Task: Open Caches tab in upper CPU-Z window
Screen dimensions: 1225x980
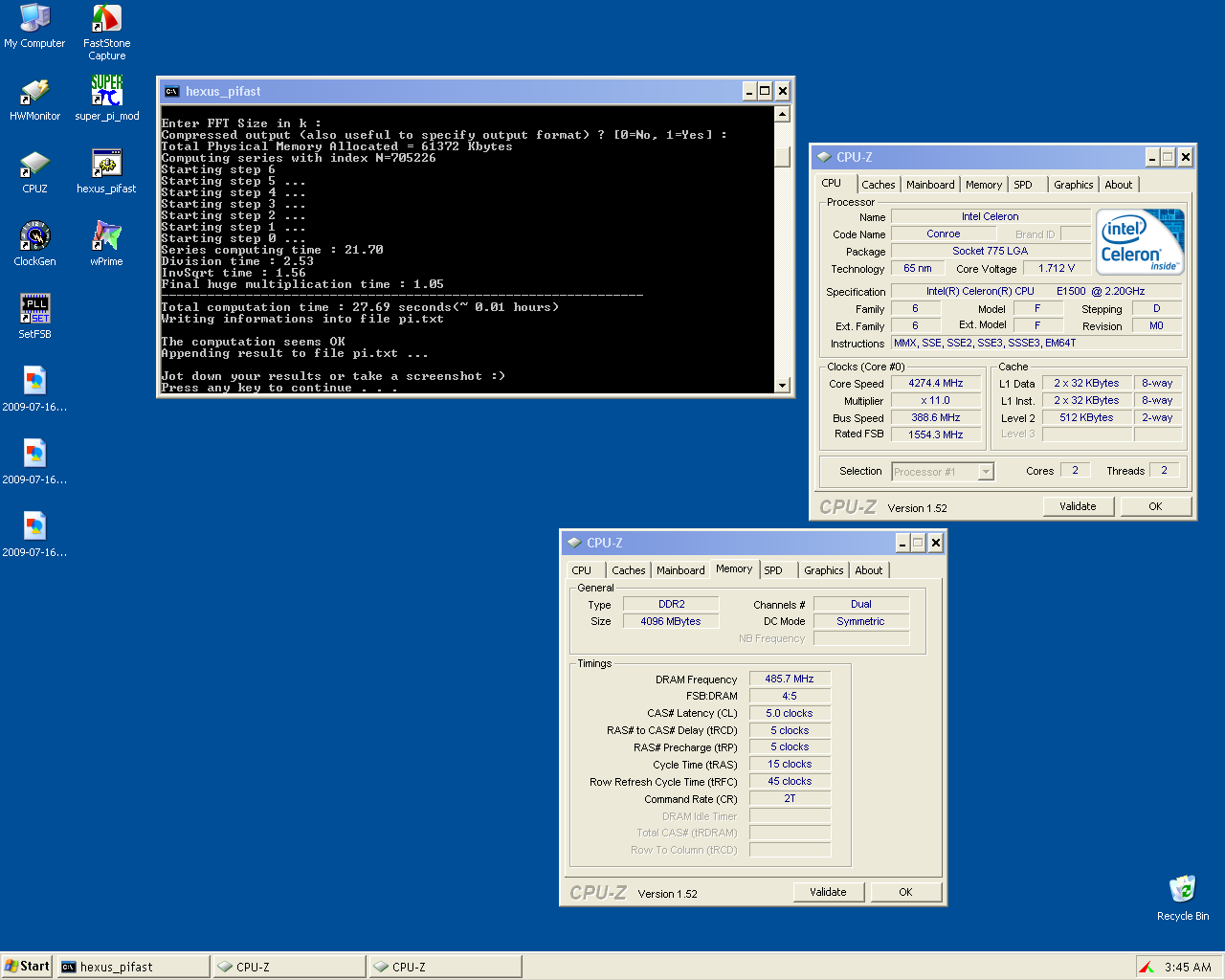Action: point(878,185)
